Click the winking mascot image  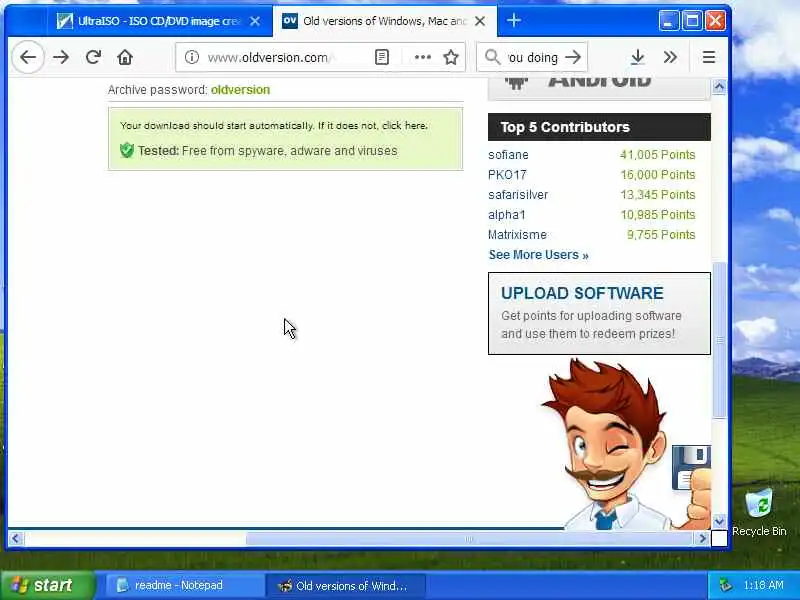point(625,445)
